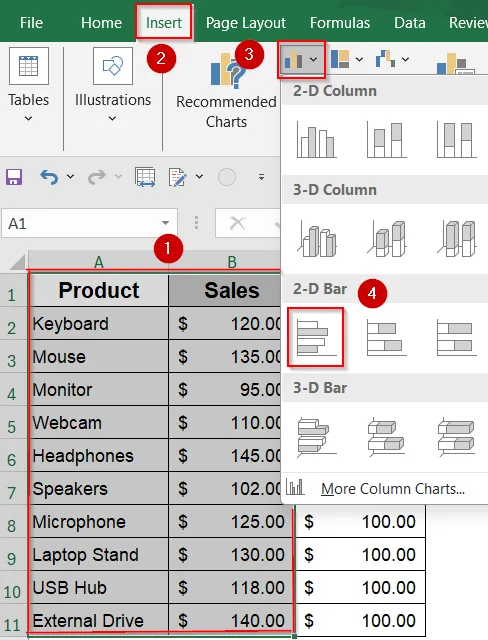Cancel formula entry with X button

237,223
